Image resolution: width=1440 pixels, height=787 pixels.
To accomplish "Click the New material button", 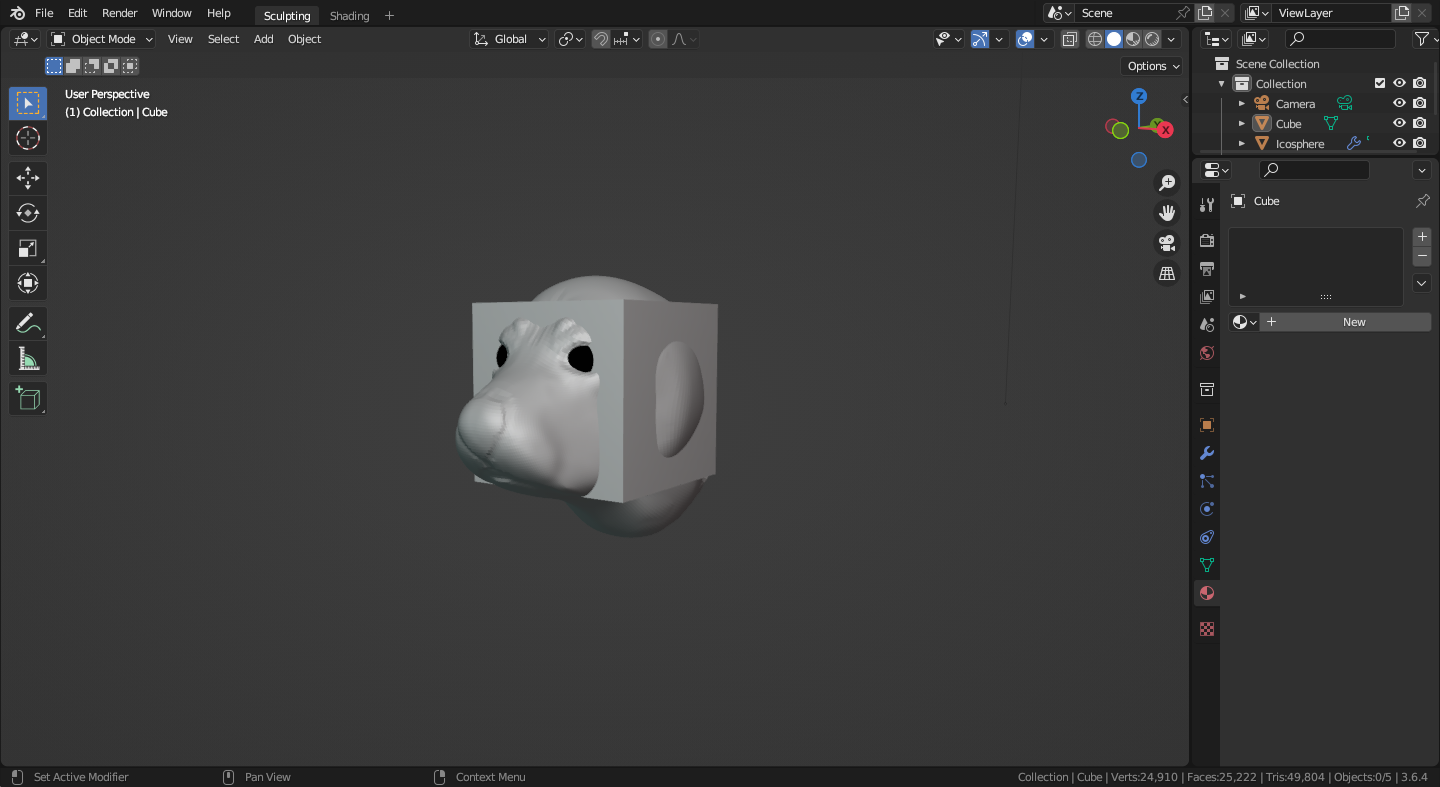I will [x=1353, y=322].
